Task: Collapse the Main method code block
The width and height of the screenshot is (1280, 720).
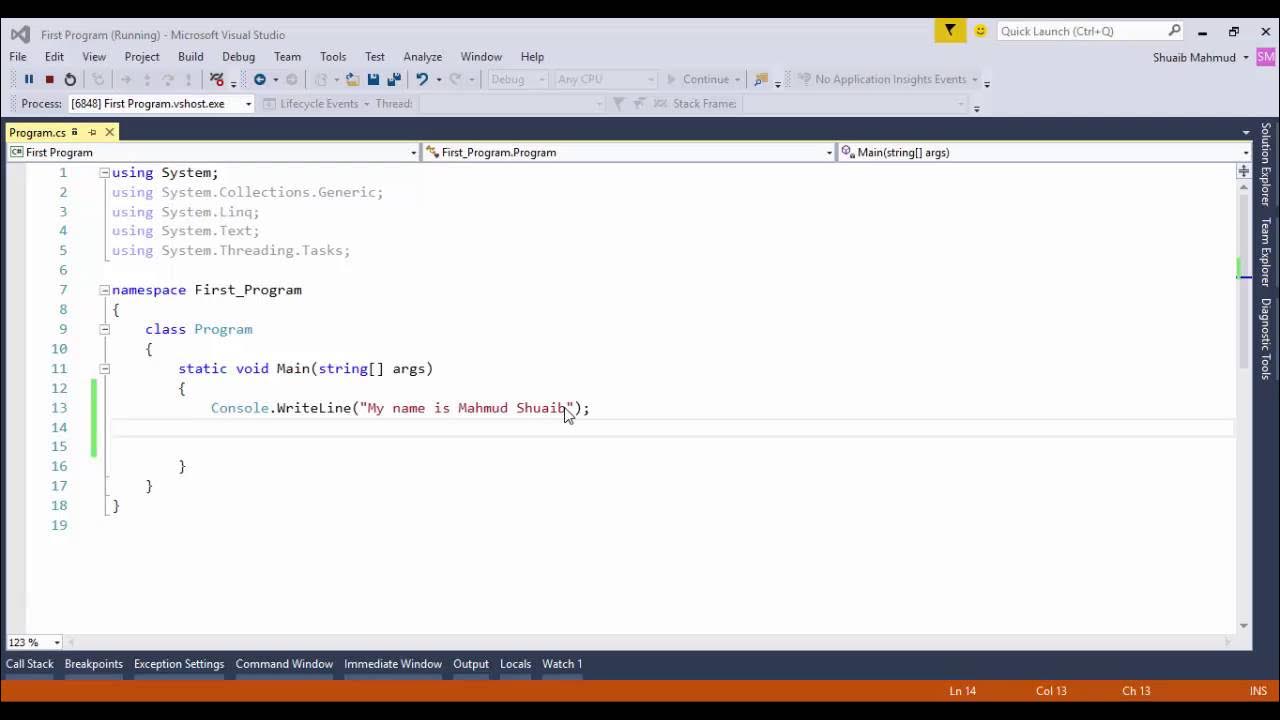Action: [x=105, y=368]
